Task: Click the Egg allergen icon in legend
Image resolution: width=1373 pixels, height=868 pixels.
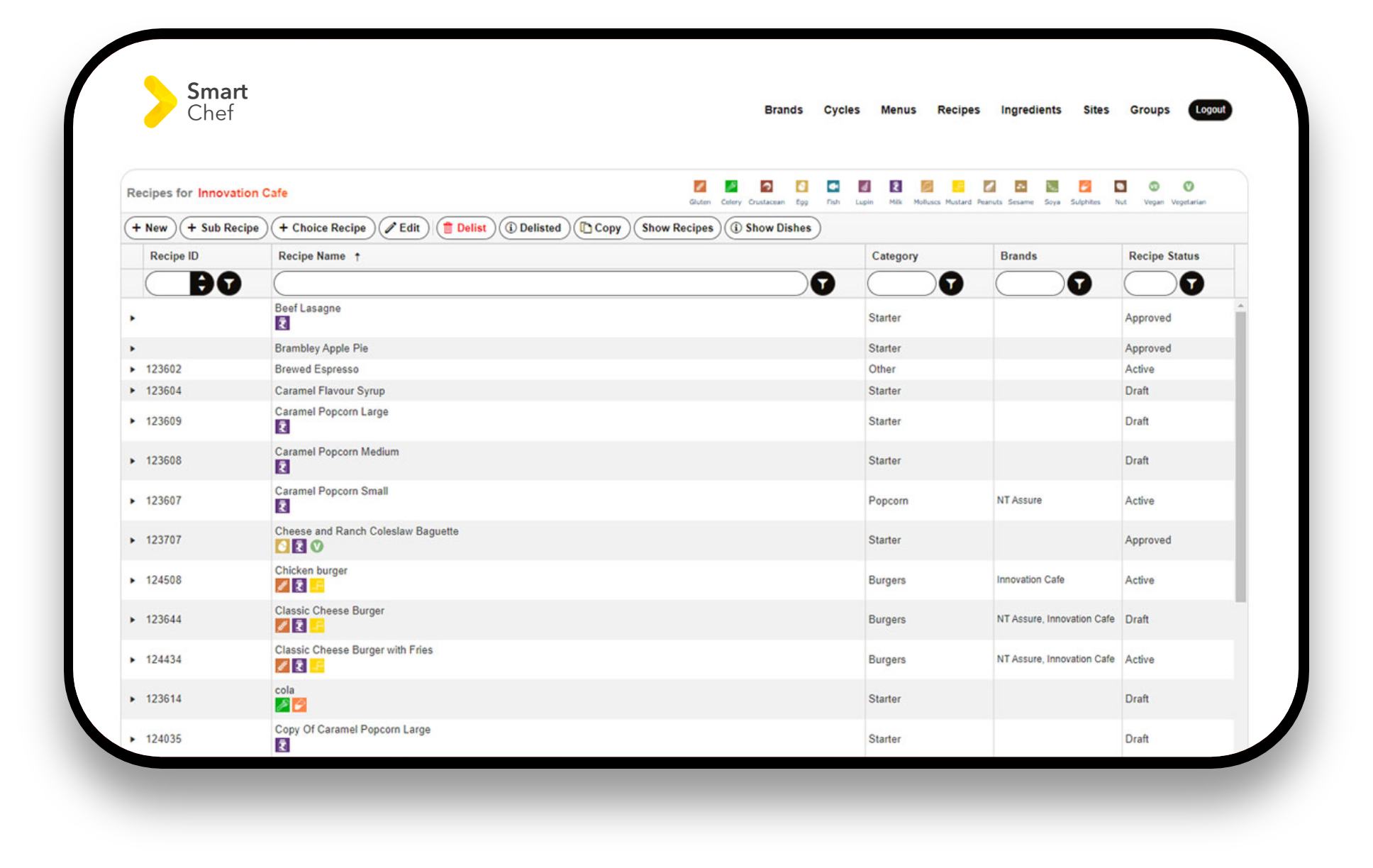Action: 801,187
